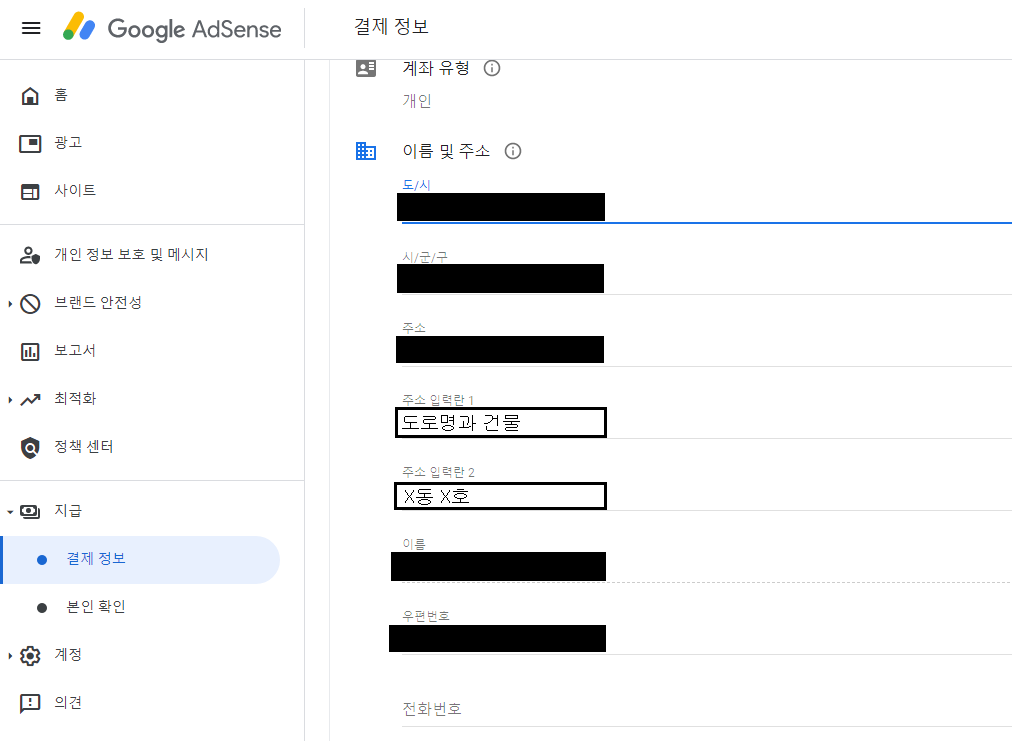This screenshot has height=741, width=1012.
Task: Click the 이름 input field
Action: point(706,567)
